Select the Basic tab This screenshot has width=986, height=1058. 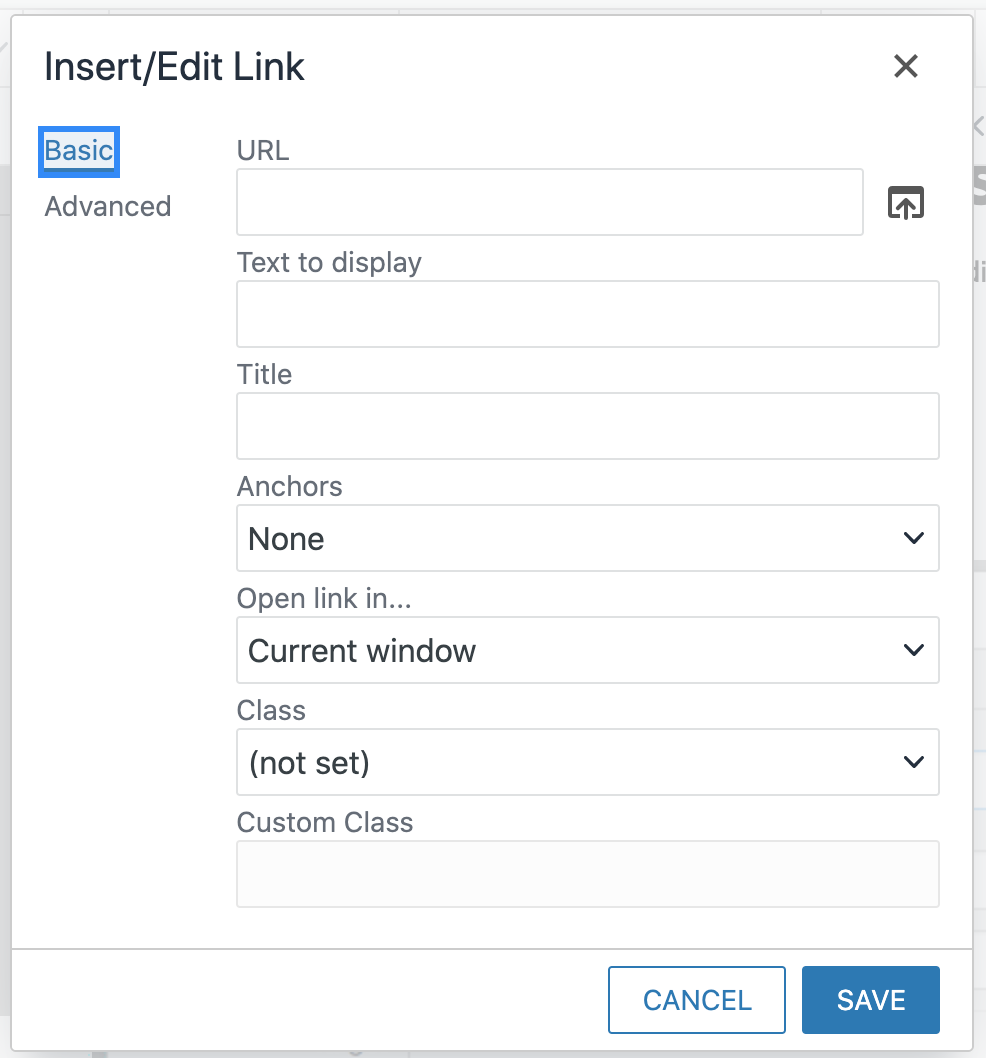coord(78,150)
